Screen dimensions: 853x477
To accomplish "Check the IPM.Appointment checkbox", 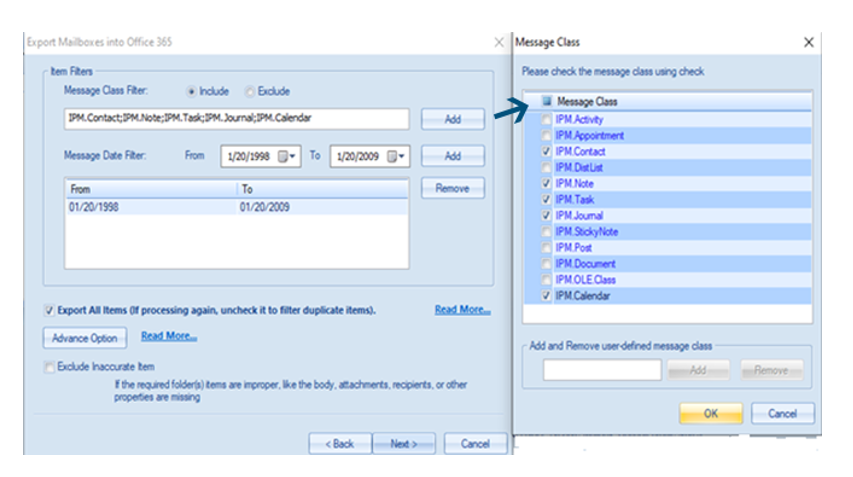I will 546,135.
